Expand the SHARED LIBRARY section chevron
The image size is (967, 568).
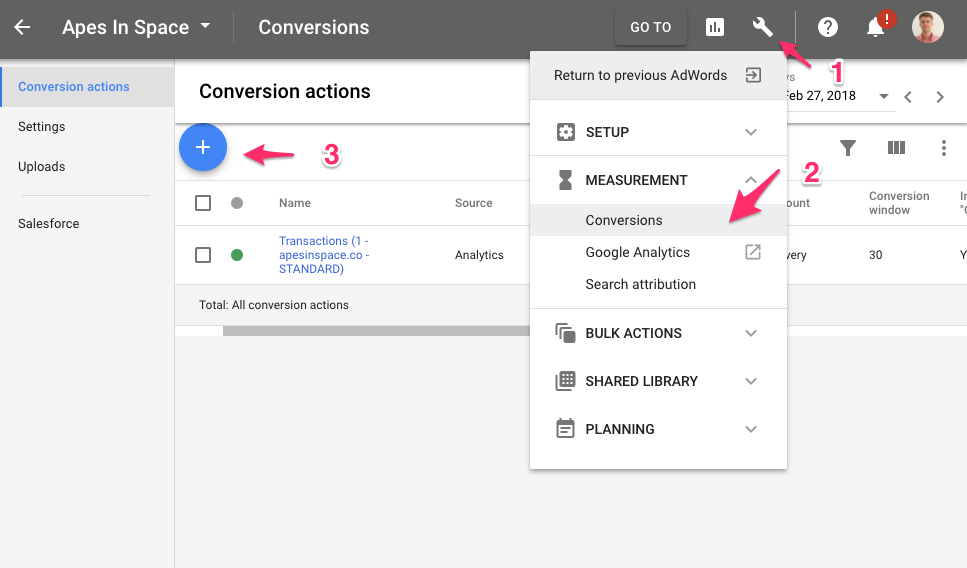pyautogui.click(x=751, y=381)
